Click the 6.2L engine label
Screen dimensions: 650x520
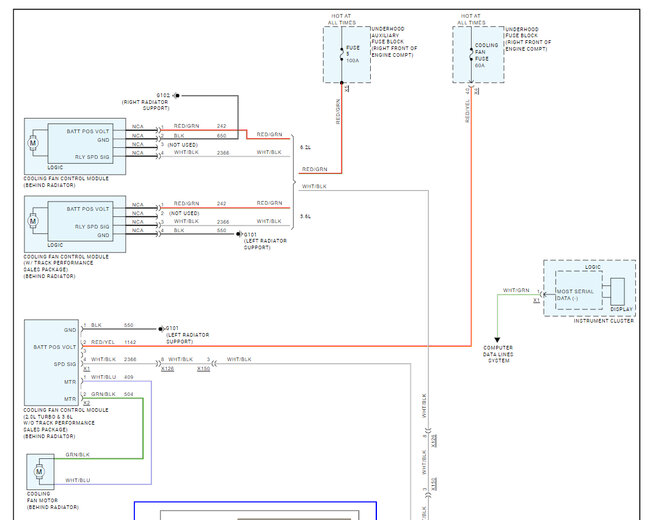(305, 147)
